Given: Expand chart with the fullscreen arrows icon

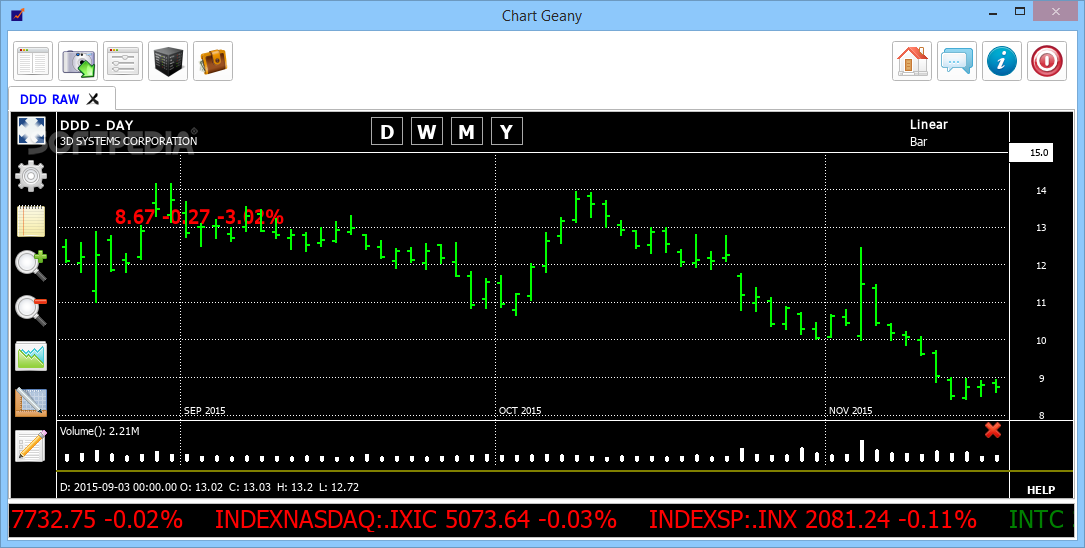Looking at the screenshot, I should coord(31,131).
